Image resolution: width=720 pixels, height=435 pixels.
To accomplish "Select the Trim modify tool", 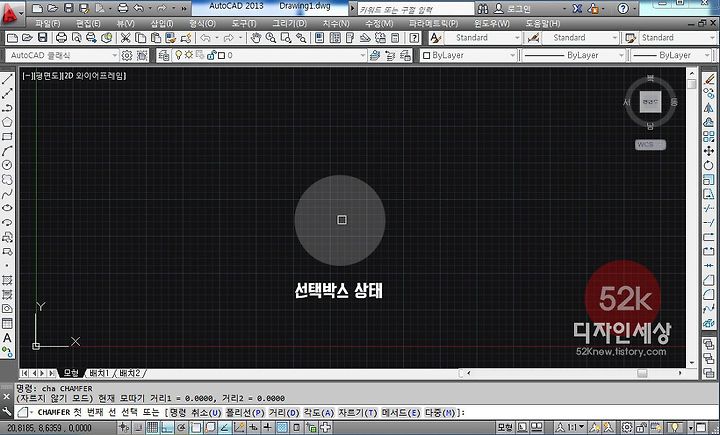I will 709,208.
